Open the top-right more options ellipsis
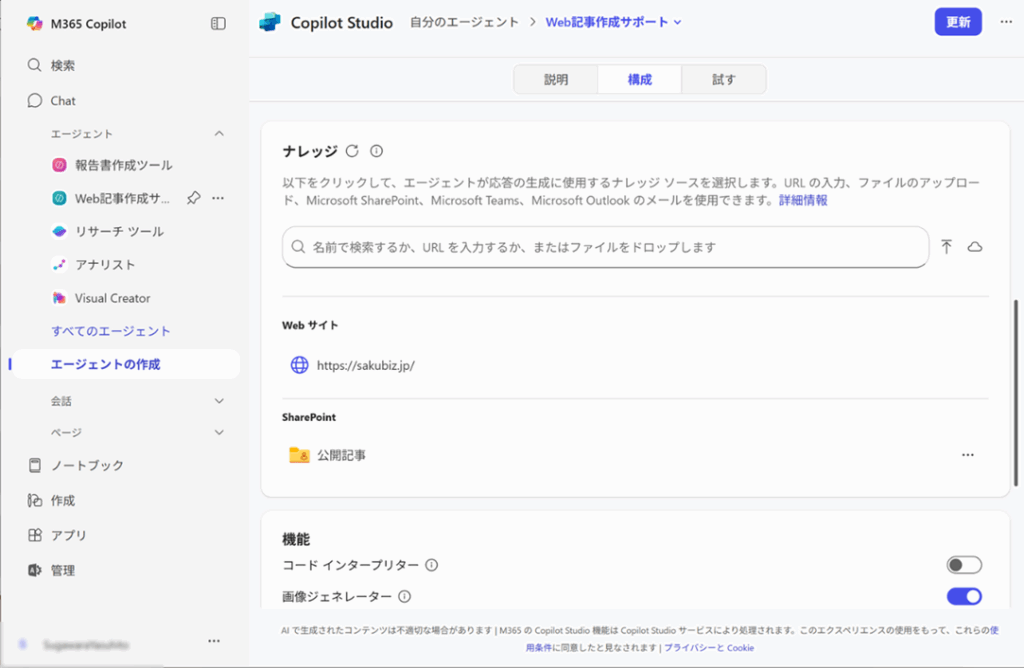 [1006, 22]
